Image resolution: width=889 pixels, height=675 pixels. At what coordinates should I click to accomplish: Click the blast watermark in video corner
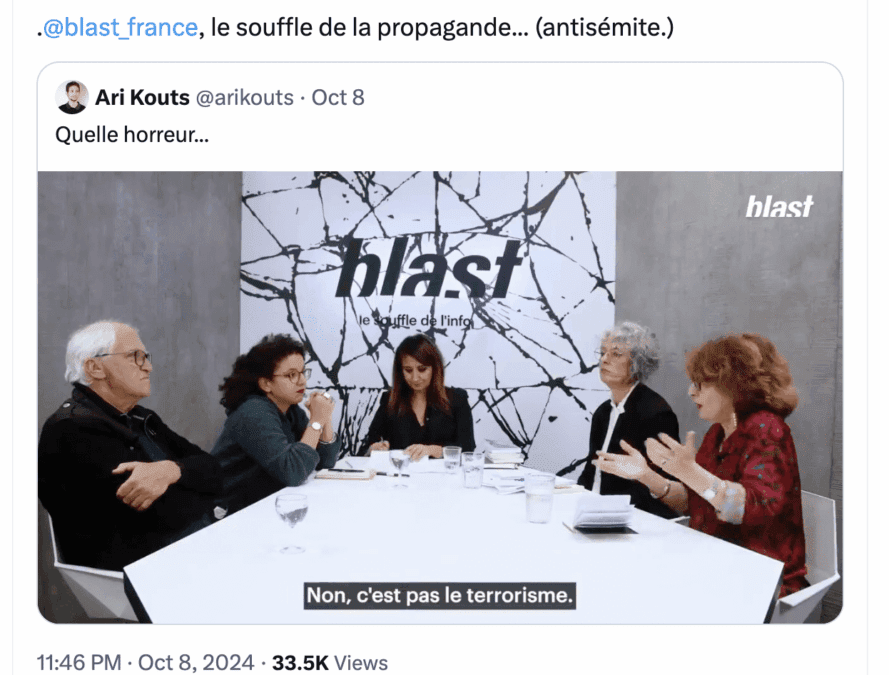[x=779, y=206]
